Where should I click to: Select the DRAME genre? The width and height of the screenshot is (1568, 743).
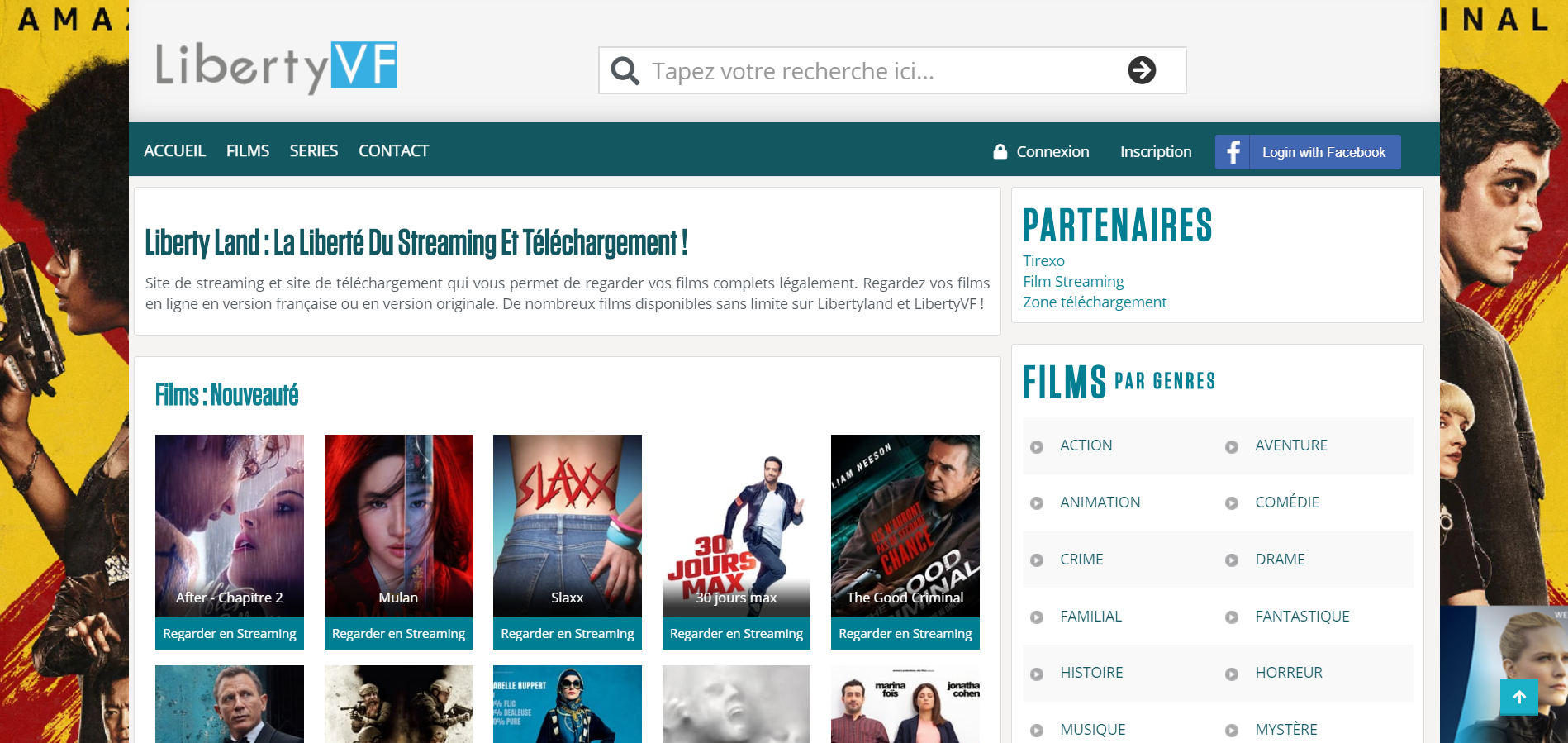click(x=1280, y=560)
